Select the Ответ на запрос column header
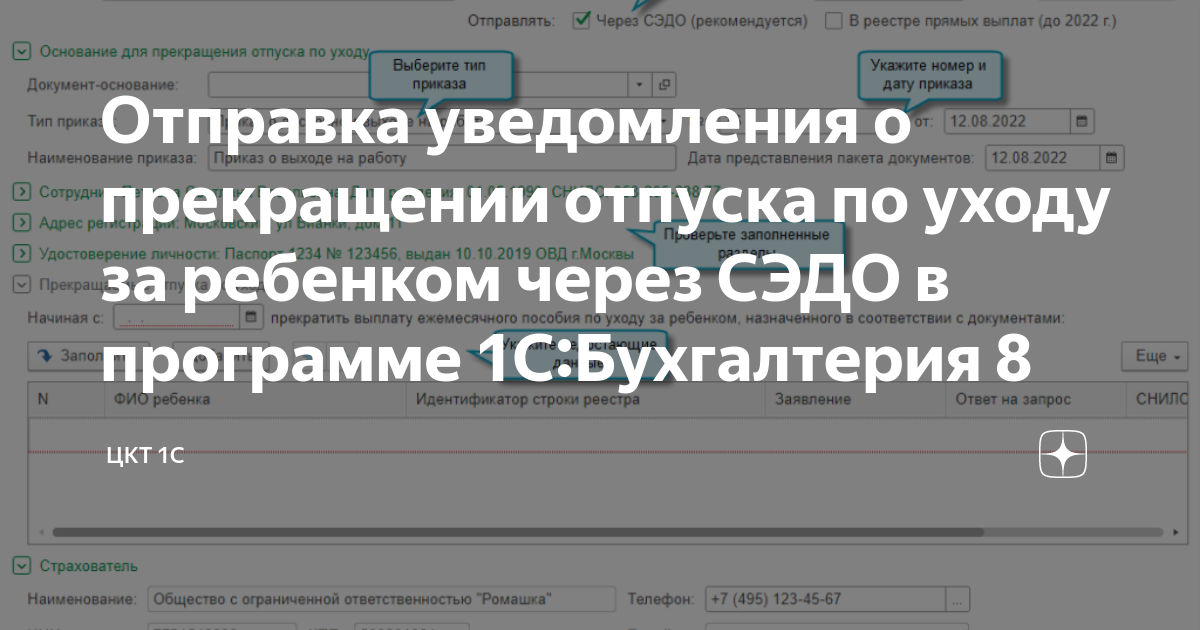Viewport: 1200px width, 630px height. pyautogui.click(x=1035, y=400)
